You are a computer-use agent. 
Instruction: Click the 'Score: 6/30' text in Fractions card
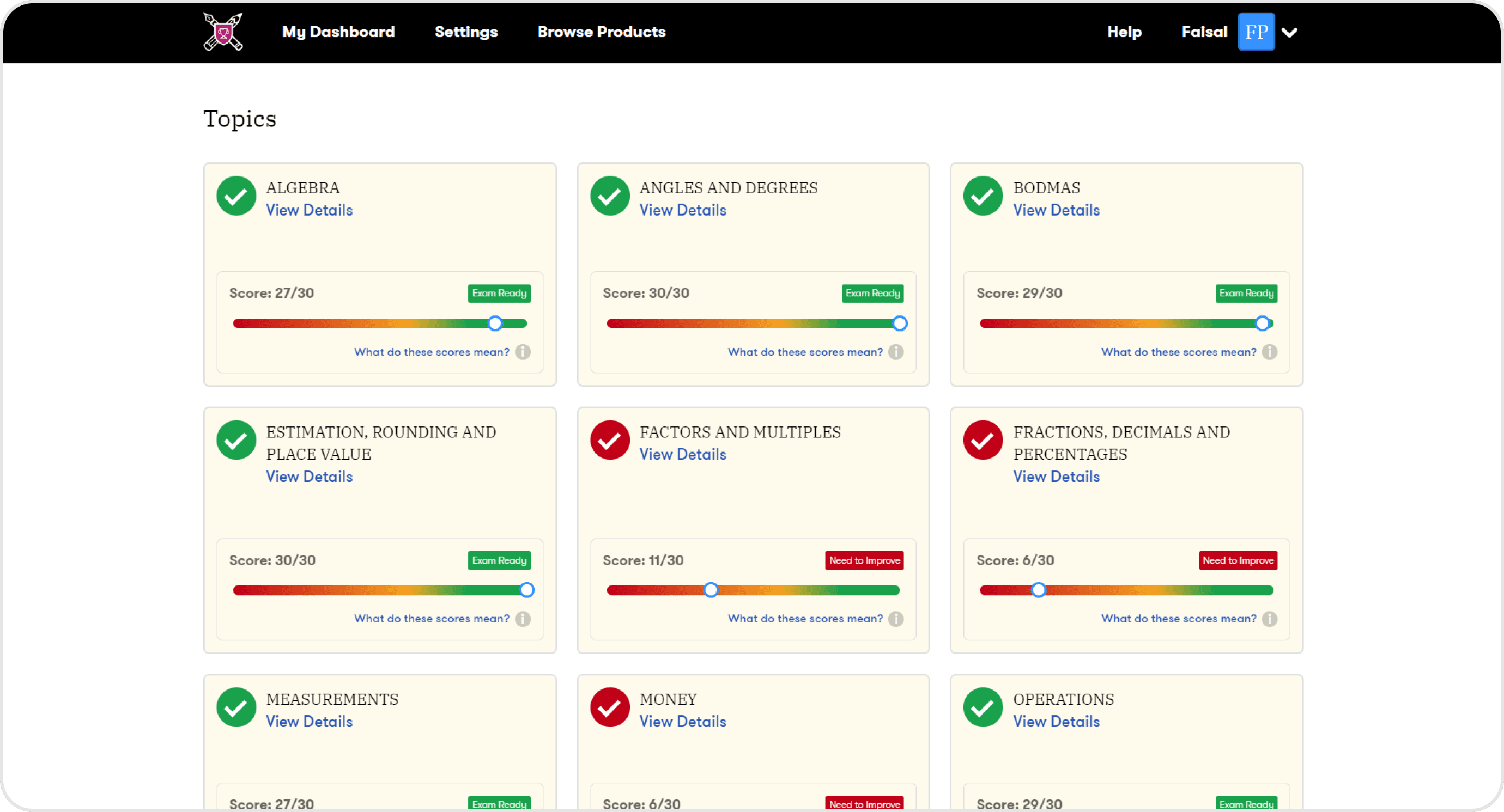[x=1015, y=560]
